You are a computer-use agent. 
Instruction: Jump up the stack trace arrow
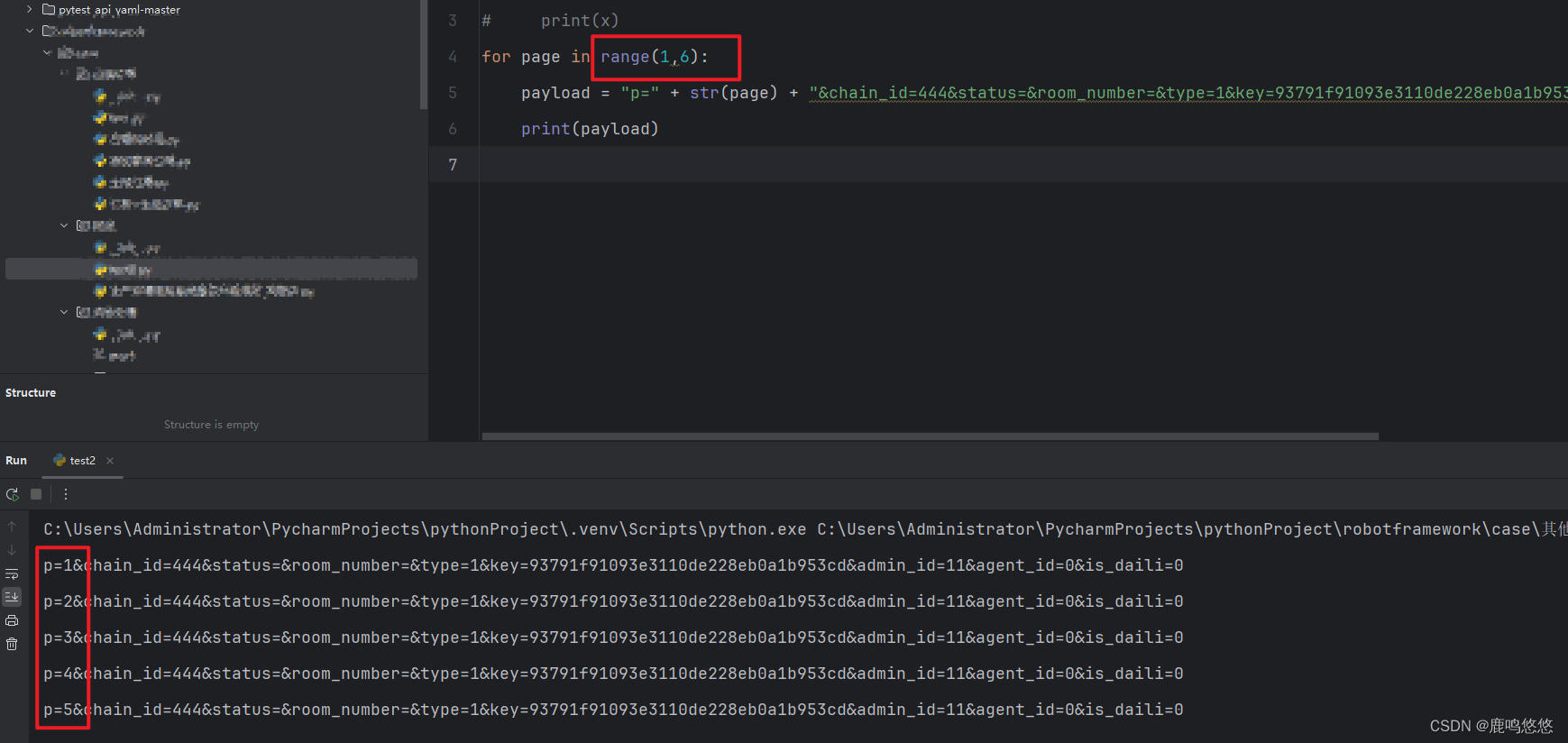click(12, 527)
